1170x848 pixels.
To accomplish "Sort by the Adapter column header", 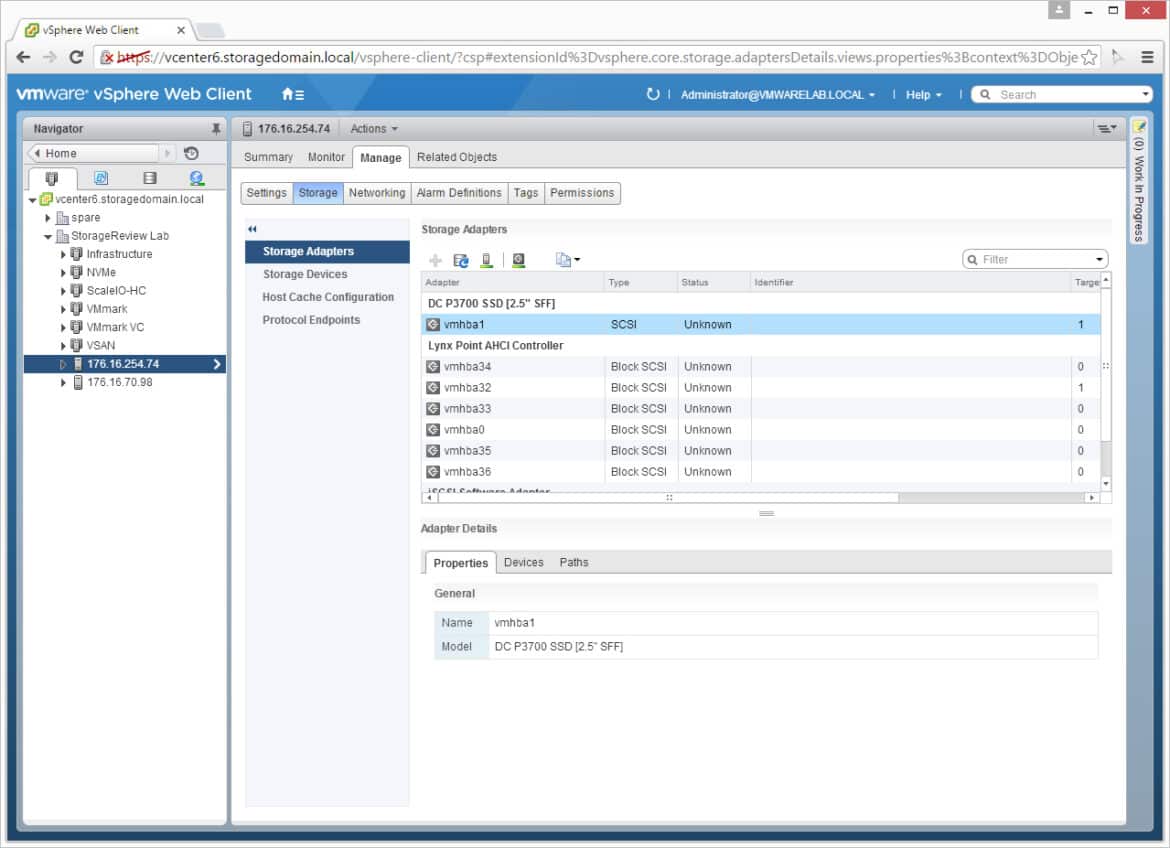I will pyautogui.click(x=513, y=283).
